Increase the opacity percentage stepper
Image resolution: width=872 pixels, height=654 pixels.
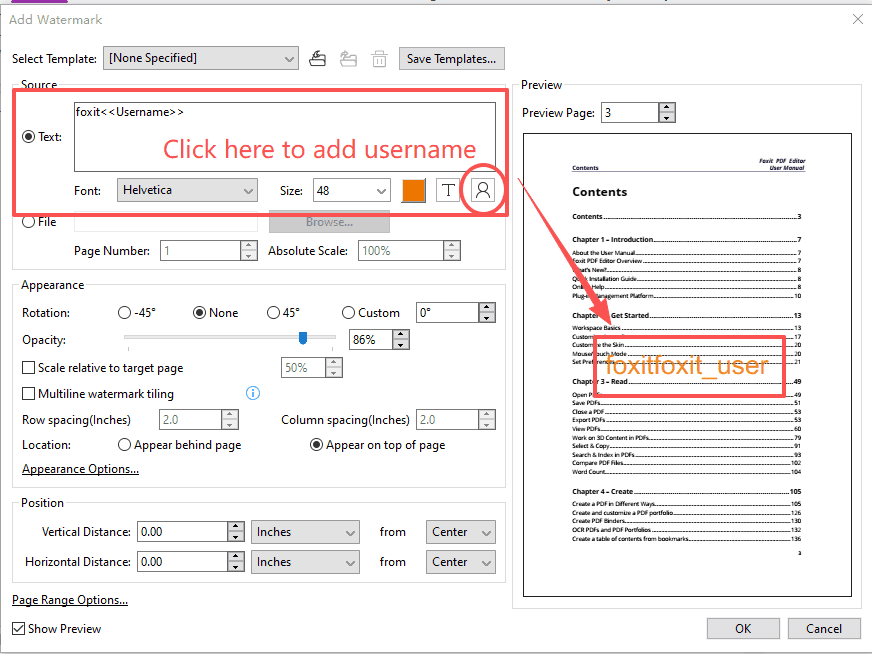[x=400, y=334]
